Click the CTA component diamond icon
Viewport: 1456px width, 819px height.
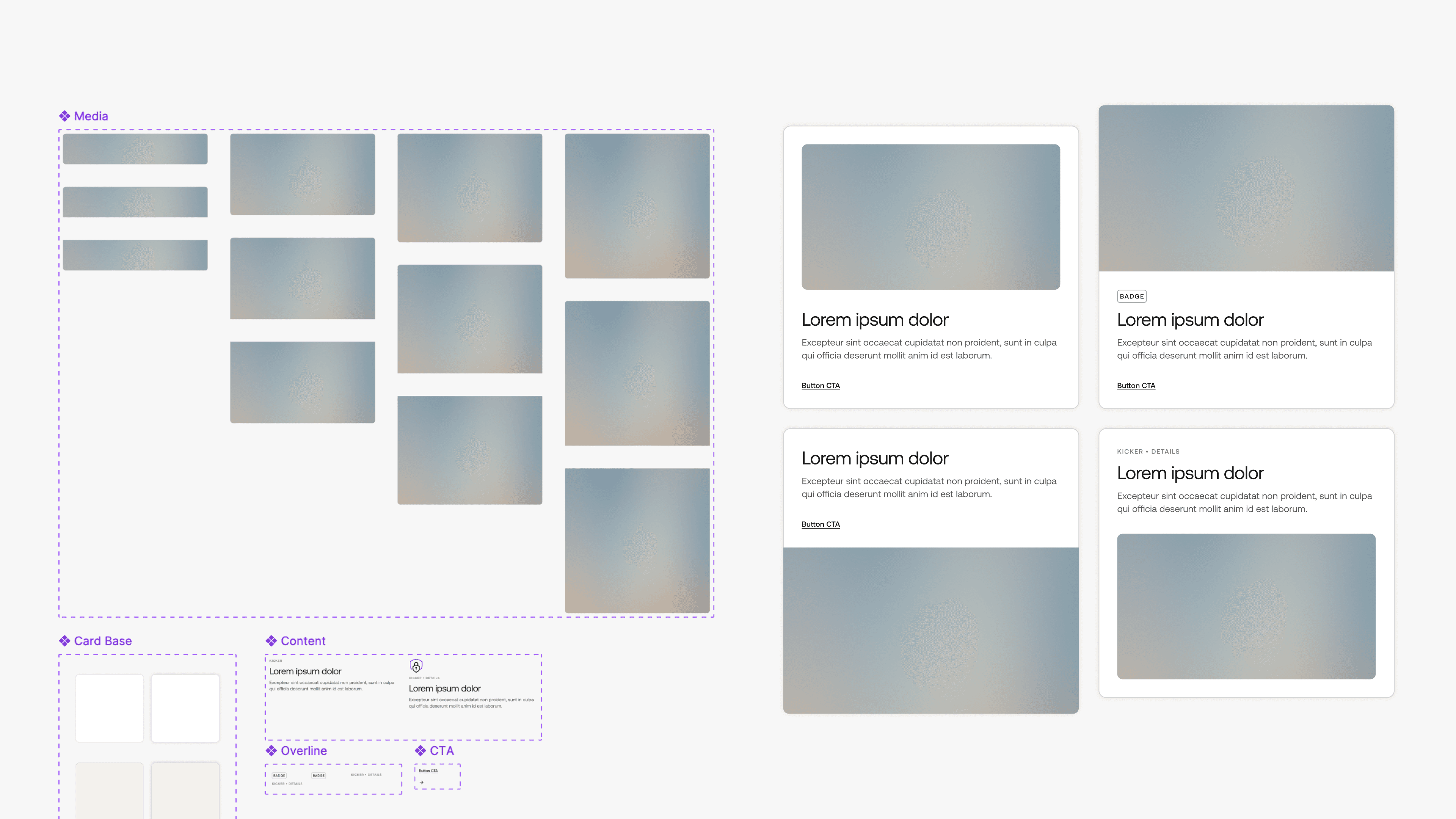pos(420,751)
